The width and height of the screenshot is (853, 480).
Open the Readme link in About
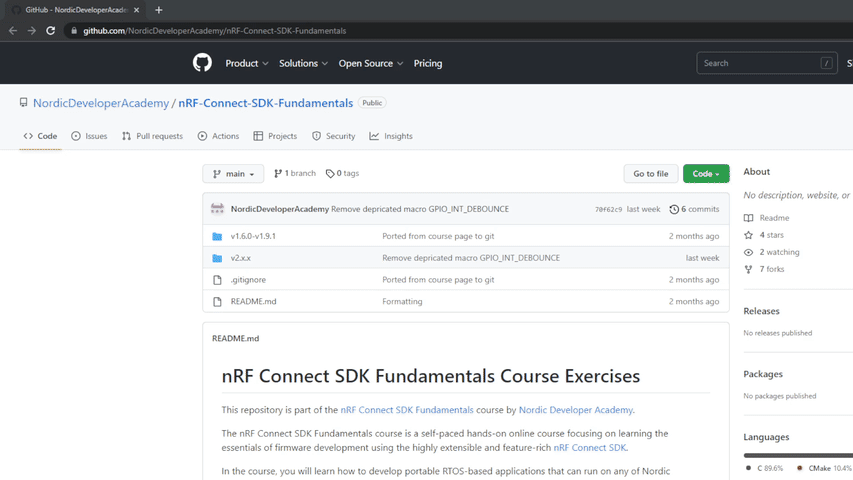coord(767,218)
